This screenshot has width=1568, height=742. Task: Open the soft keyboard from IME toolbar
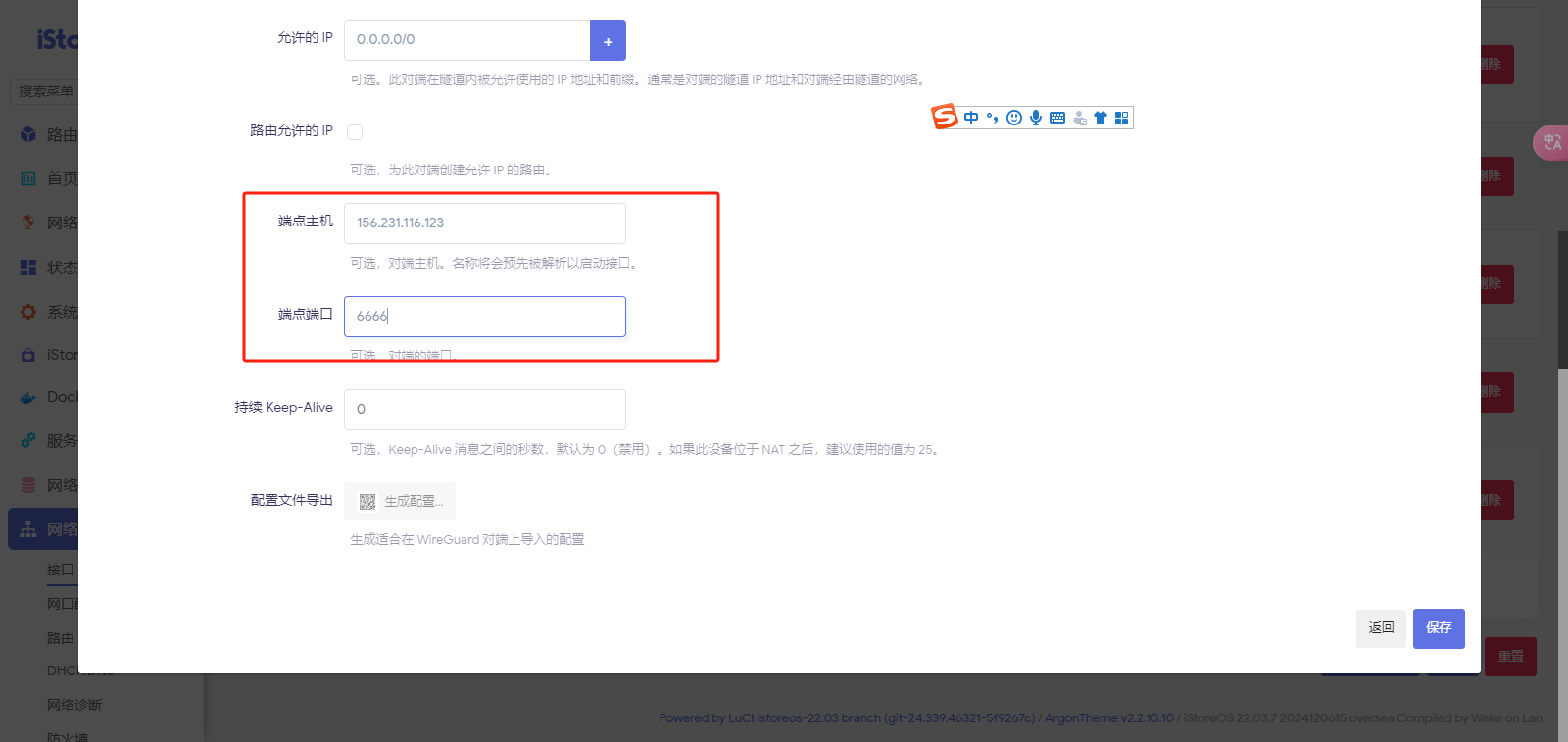[1057, 118]
